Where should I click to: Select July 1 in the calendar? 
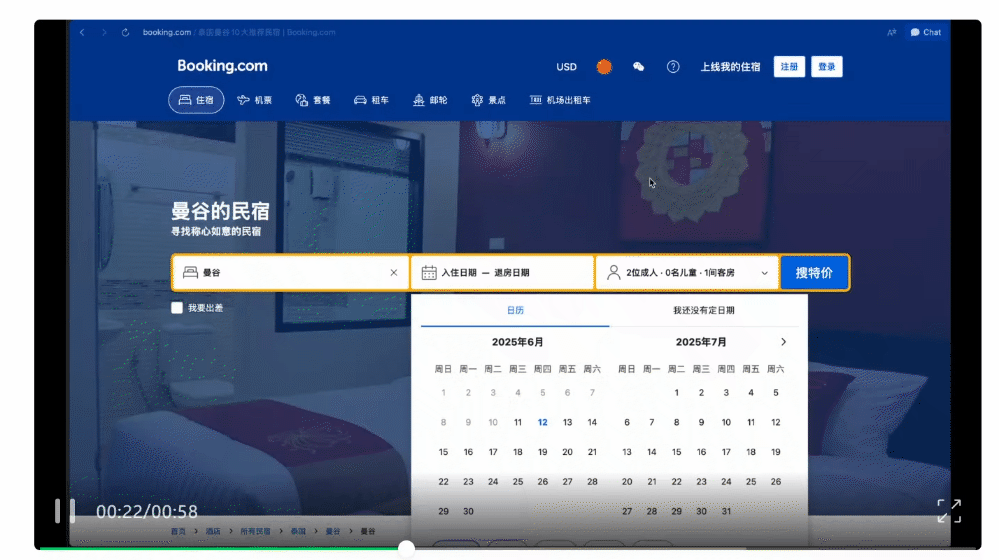tap(677, 392)
